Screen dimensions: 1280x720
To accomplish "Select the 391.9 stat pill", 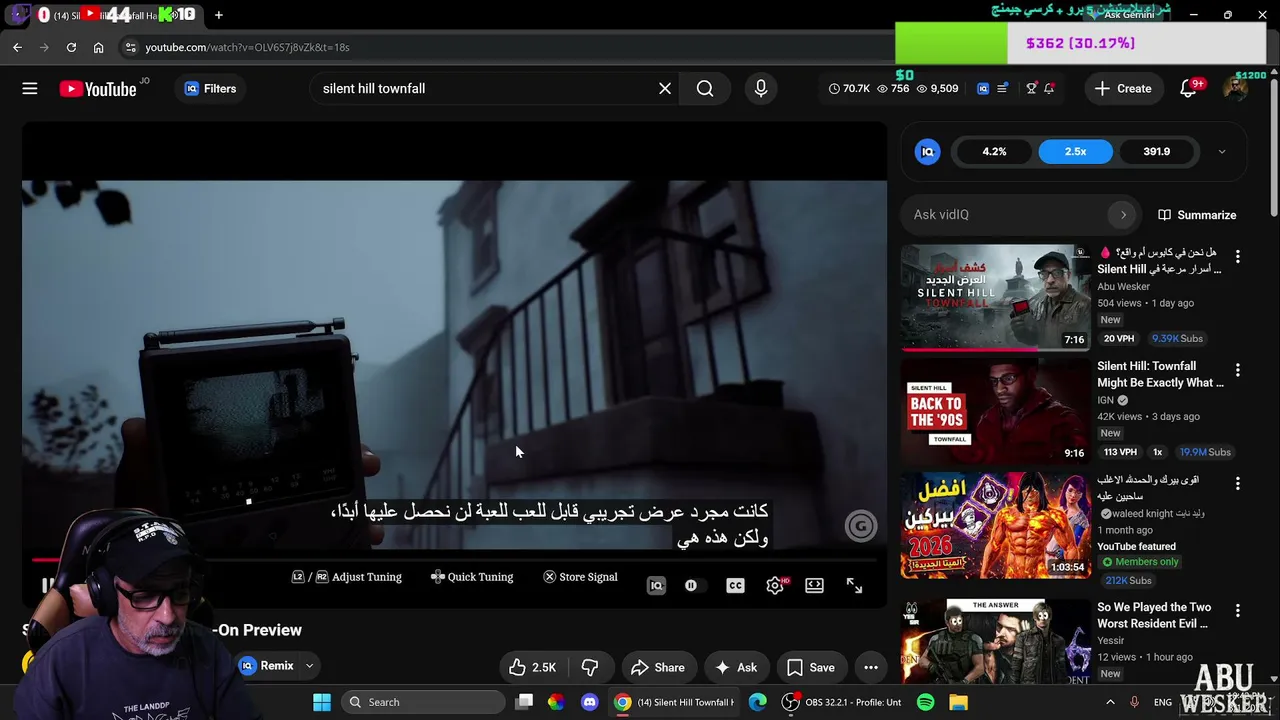I will coord(1156,152).
